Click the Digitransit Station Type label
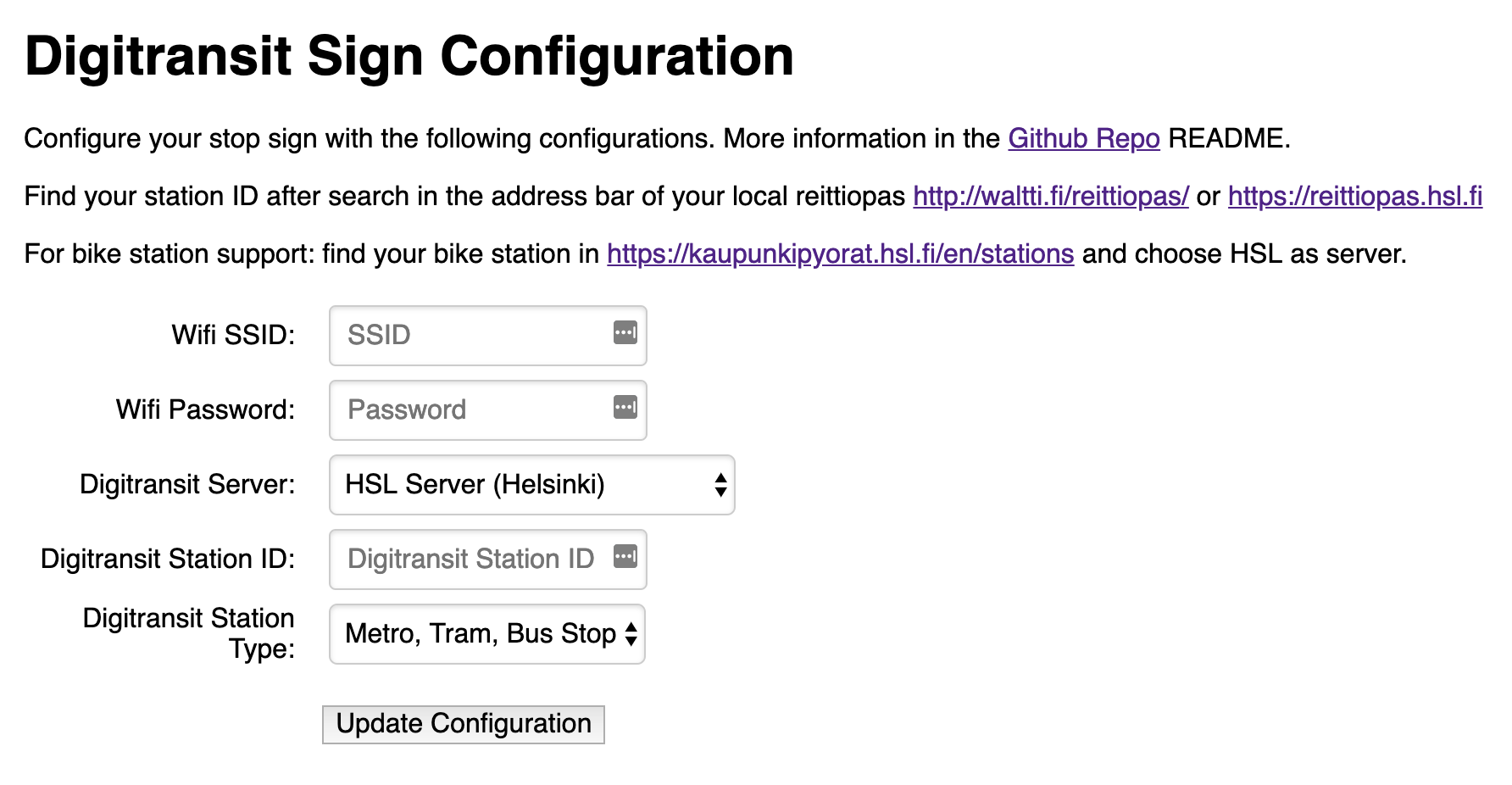Screen dimensions: 1512x785 tap(189, 633)
